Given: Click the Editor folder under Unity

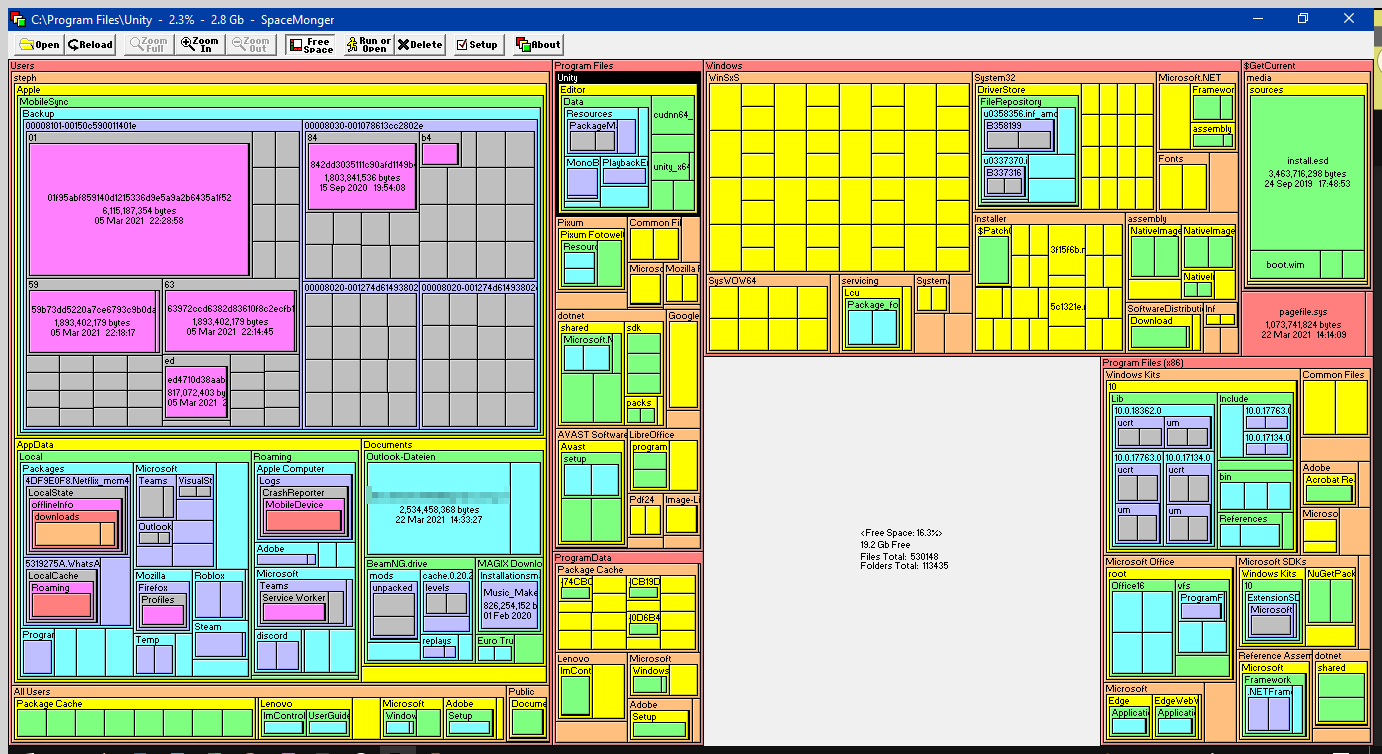Looking at the screenshot, I should (x=573, y=90).
